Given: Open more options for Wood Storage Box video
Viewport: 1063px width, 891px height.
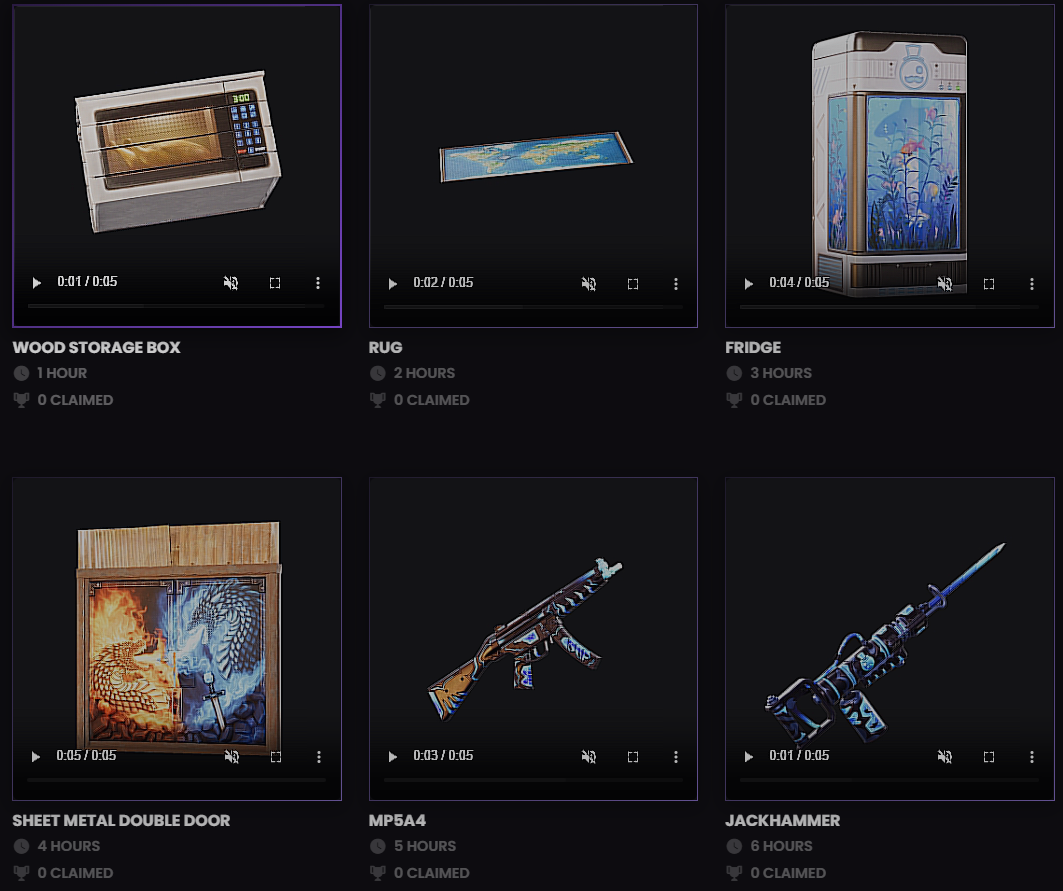Looking at the screenshot, I should click(x=318, y=283).
